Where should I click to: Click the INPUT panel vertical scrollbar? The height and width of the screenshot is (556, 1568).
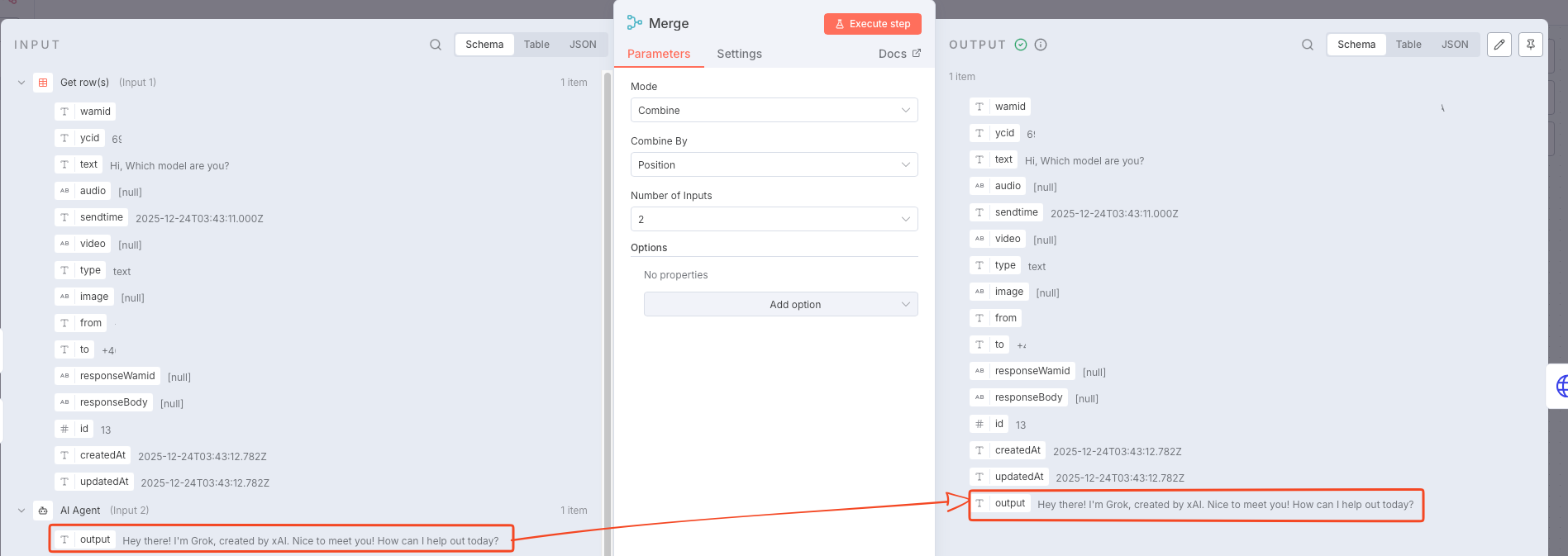coord(608,314)
